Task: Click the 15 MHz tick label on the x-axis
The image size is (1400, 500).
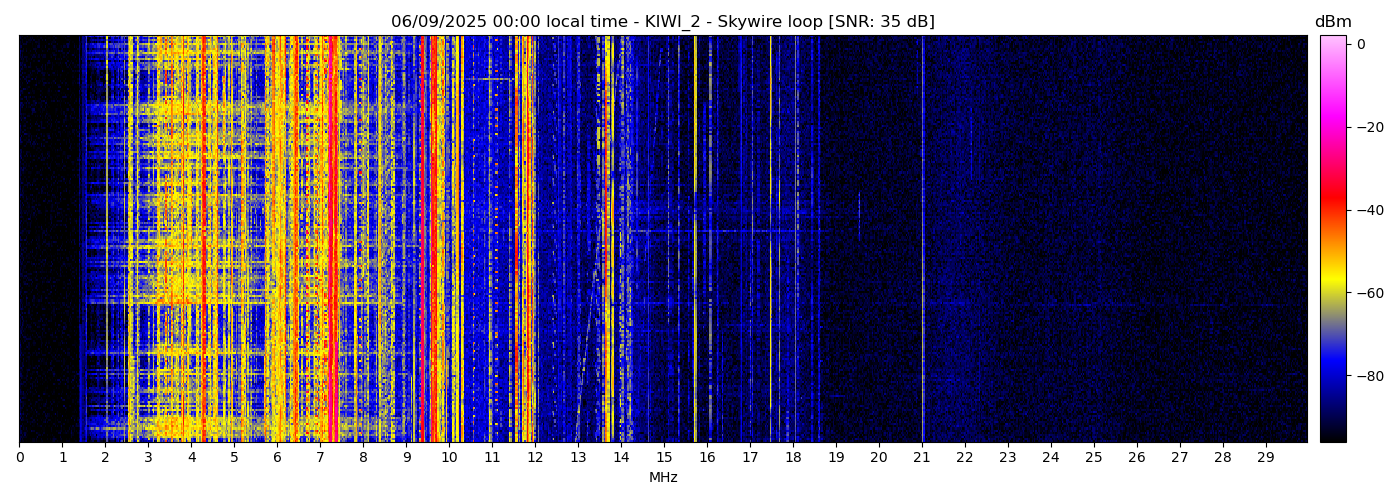Action: coord(664,458)
